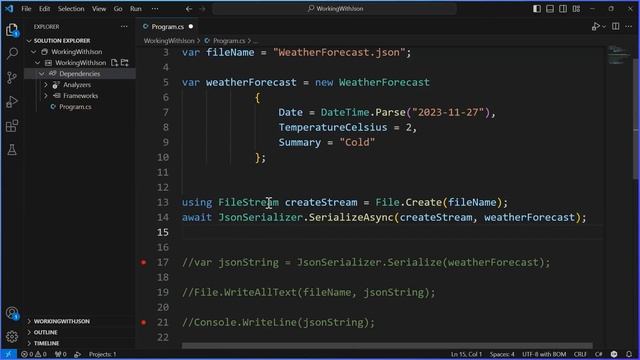The width and height of the screenshot is (640, 360).
Task: Toggle the primary side bar layout icon
Action: (x=537, y=9)
